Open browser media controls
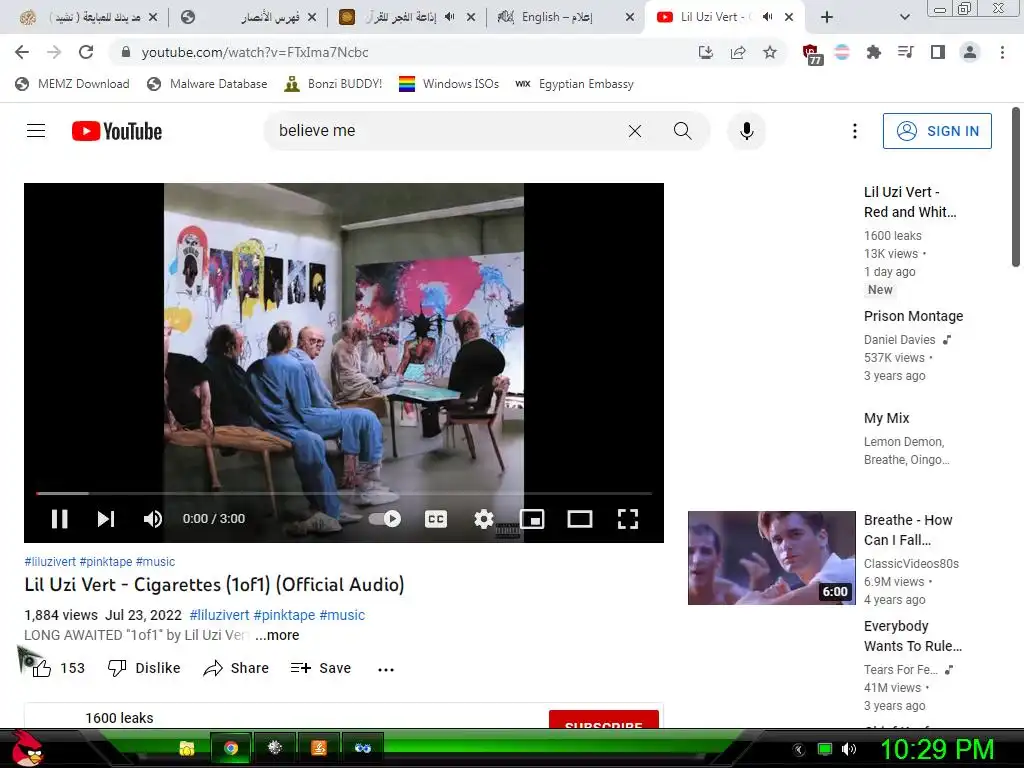Viewport: 1024px width, 768px height. point(905,52)
